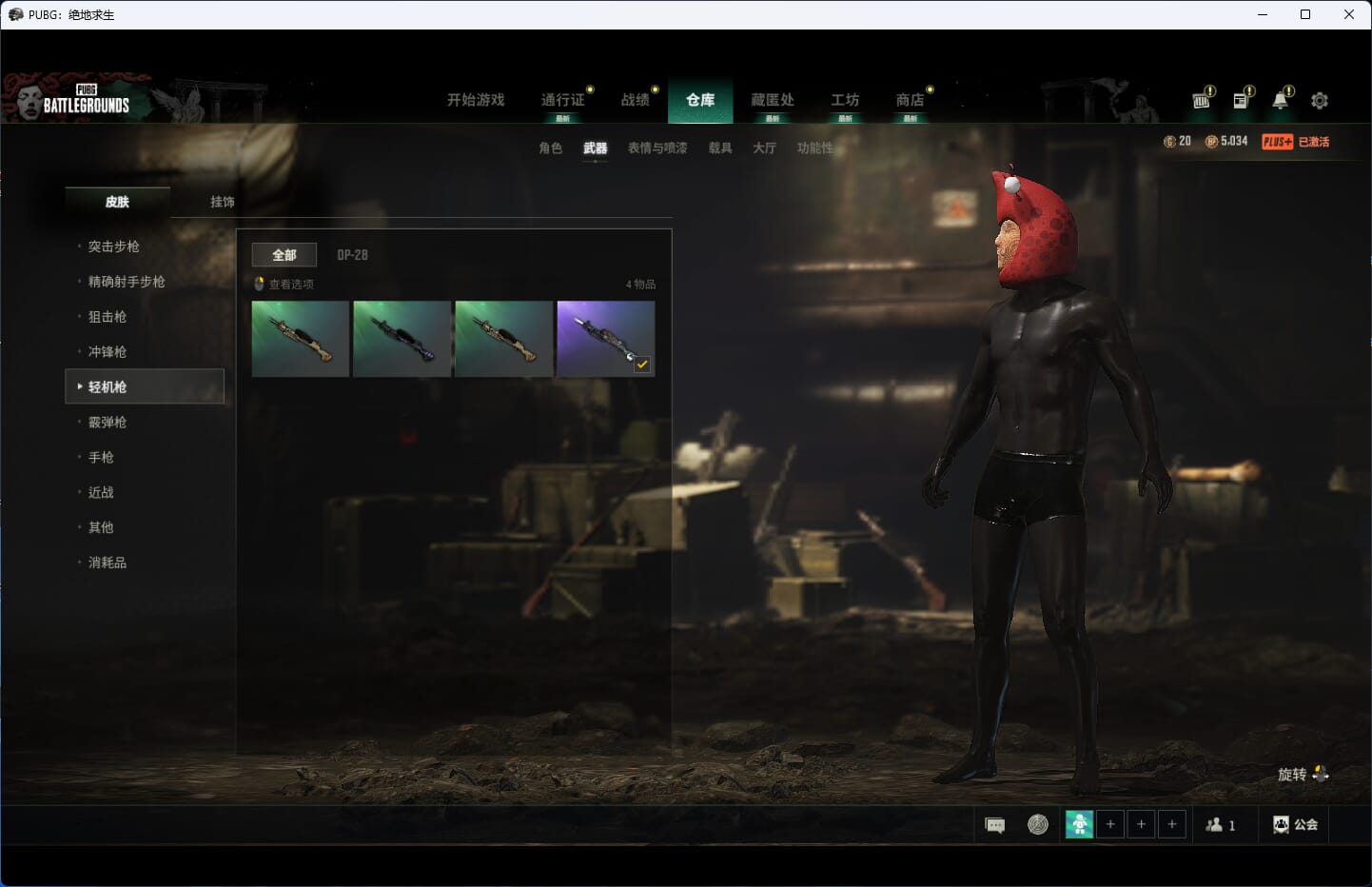The height and width of the screenshot is (887, 1372).
Task: Switch to the 角色 sub-tab
Action: click(x=551, y=148)
